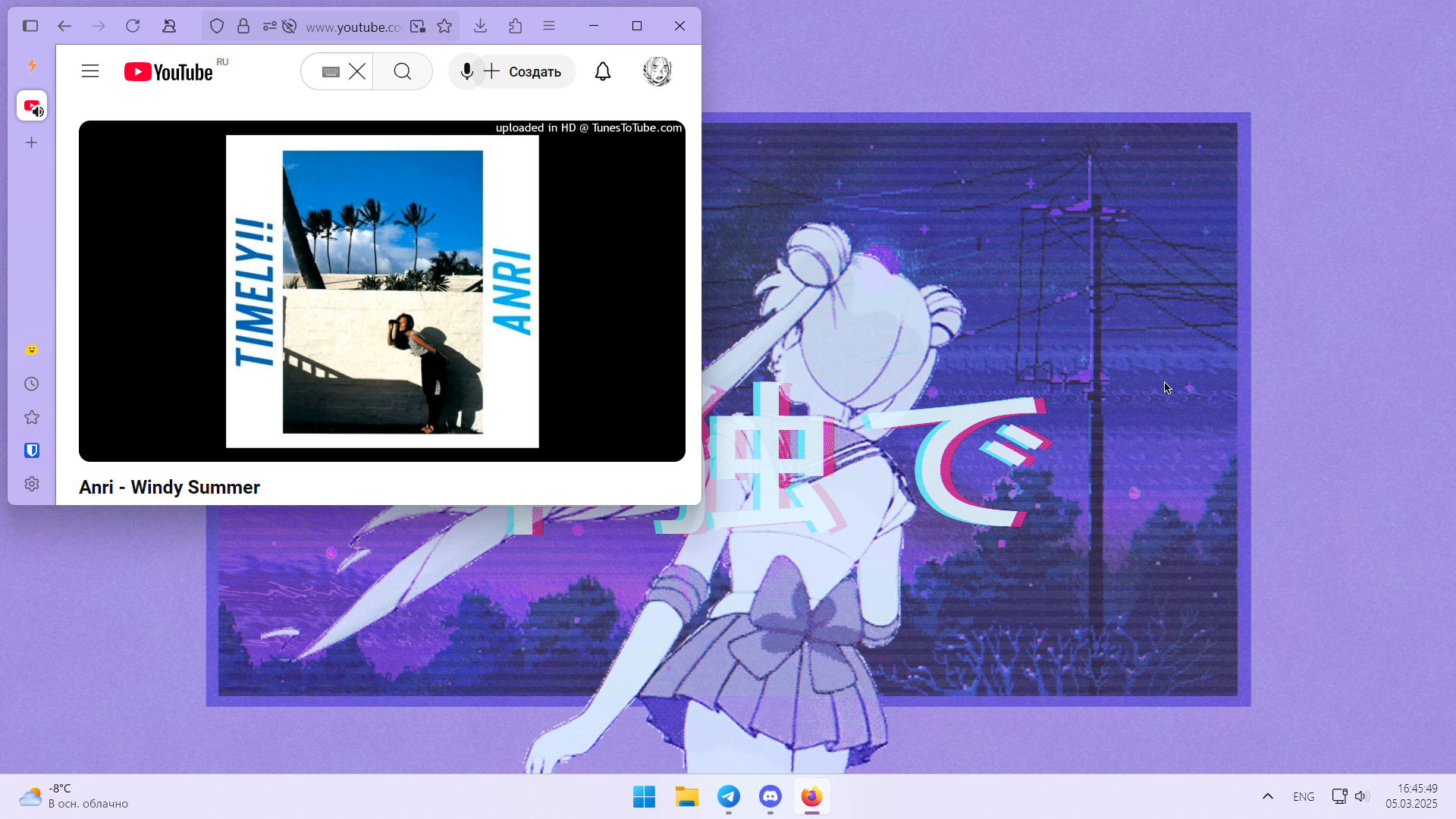Open the weather widget showing -8°C
Image resolution: width=1456 pixels, height=819 pixels.
(74, 796)
